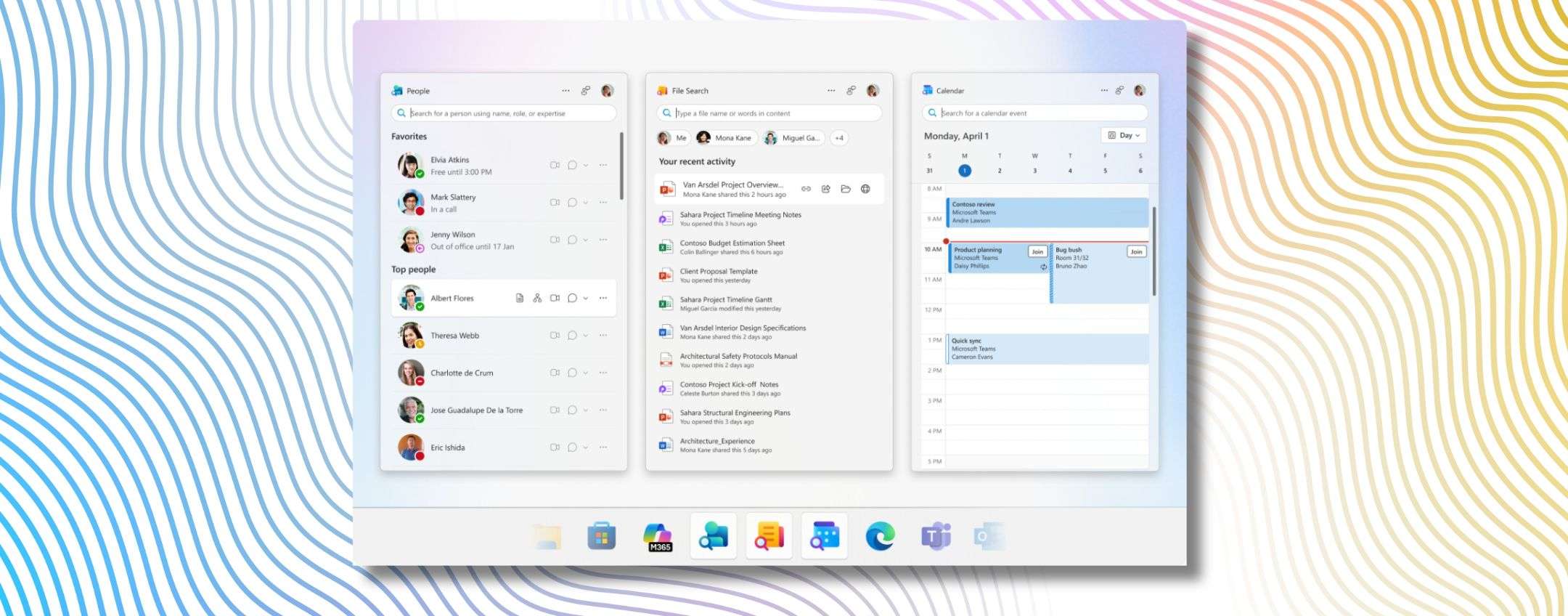Click the people search field

coord(504,113)
